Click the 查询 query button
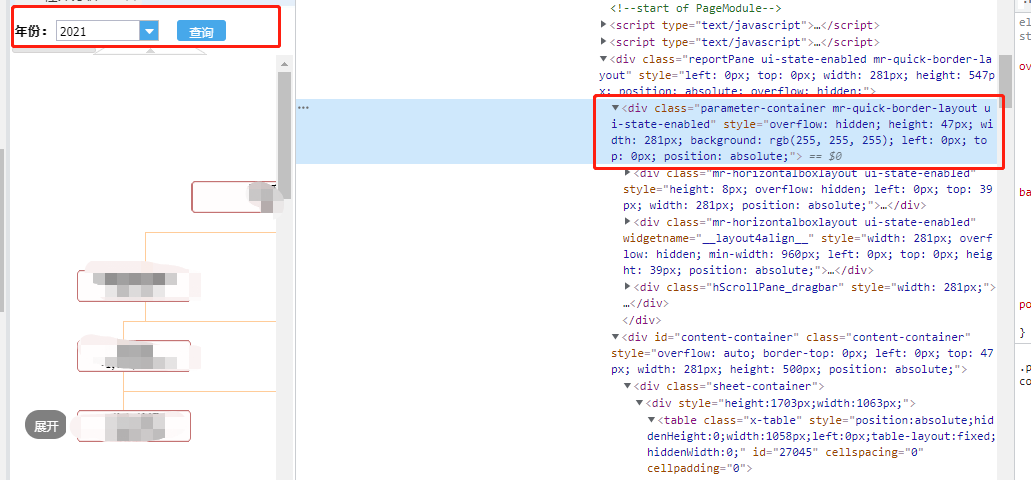The width and height of the screenshot is (1031, 480). 201,31
